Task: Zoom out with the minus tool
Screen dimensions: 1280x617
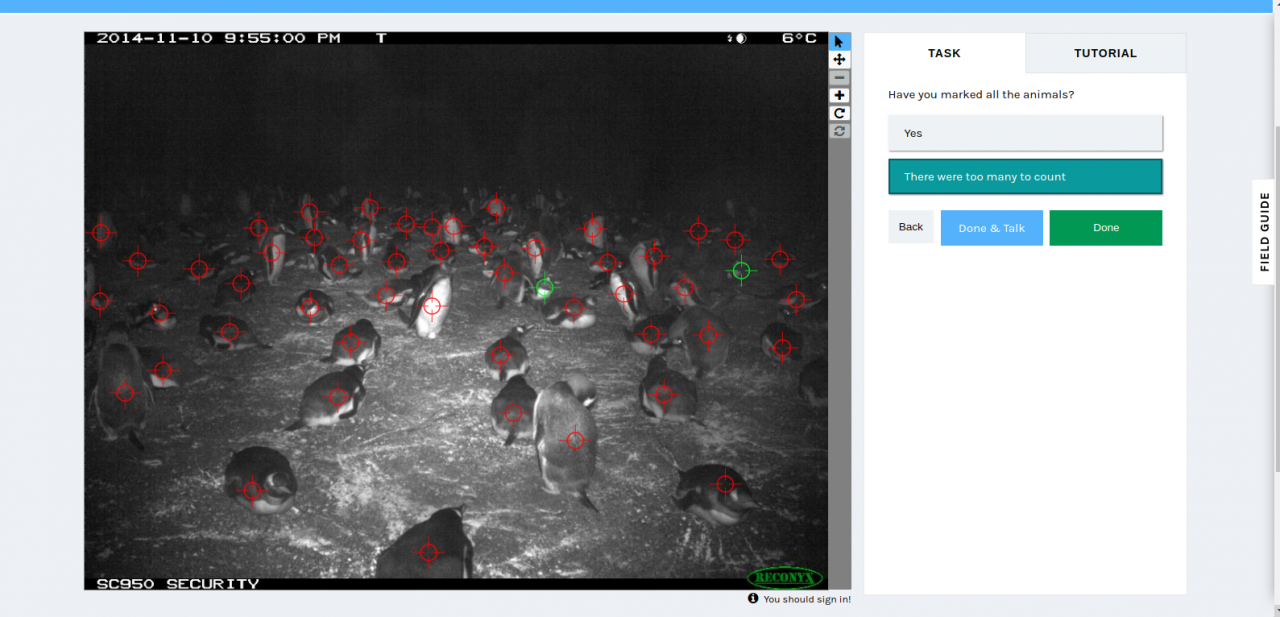Action: (x=840, y=78)
